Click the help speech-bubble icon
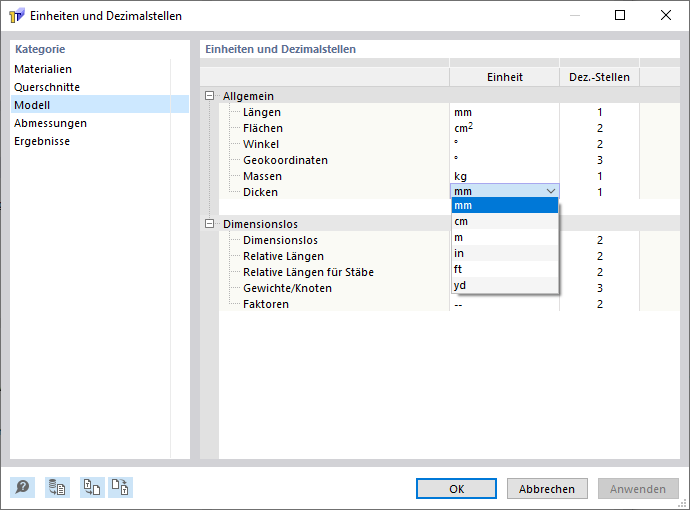 [22, 487]
